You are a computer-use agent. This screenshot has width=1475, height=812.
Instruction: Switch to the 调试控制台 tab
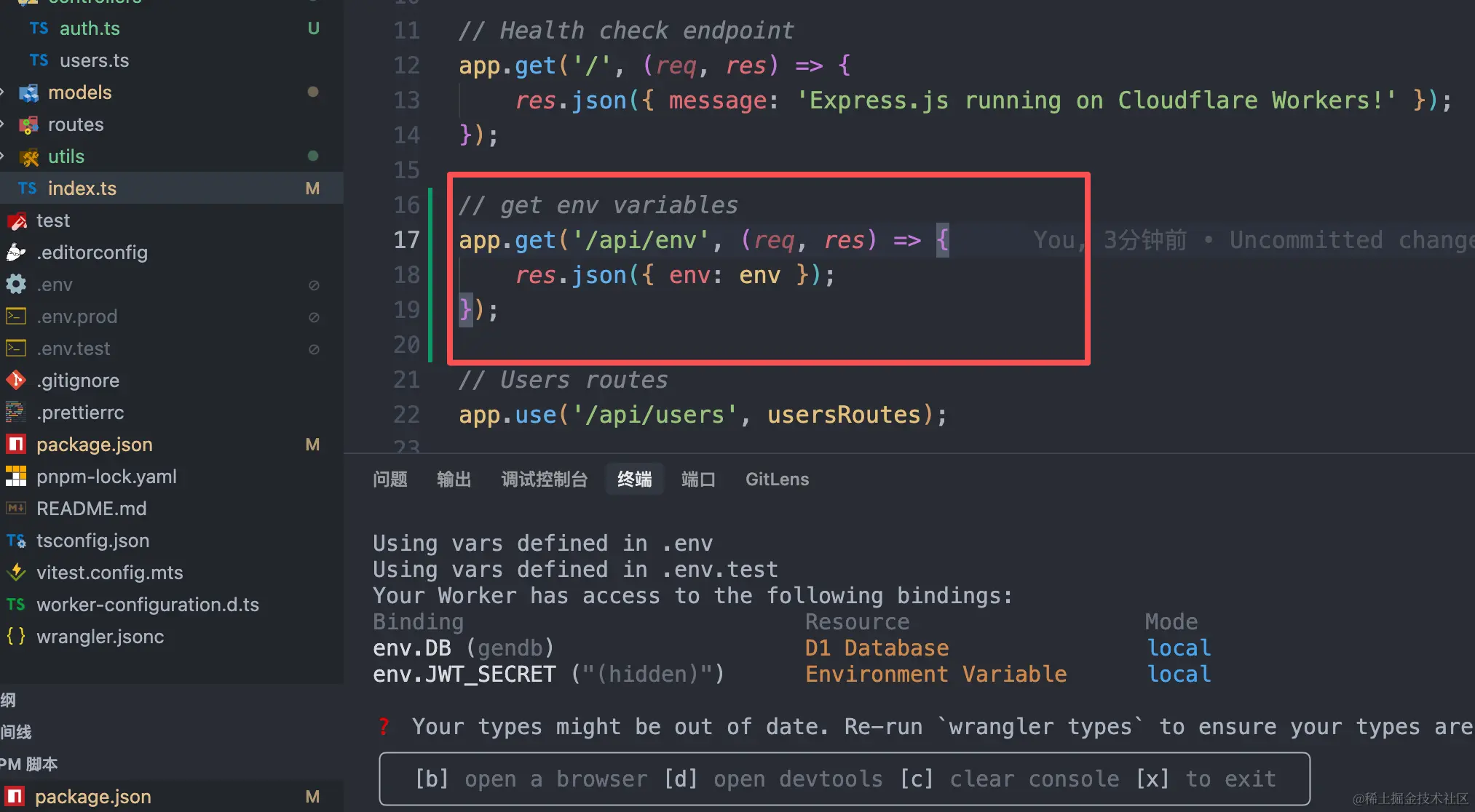544,479
